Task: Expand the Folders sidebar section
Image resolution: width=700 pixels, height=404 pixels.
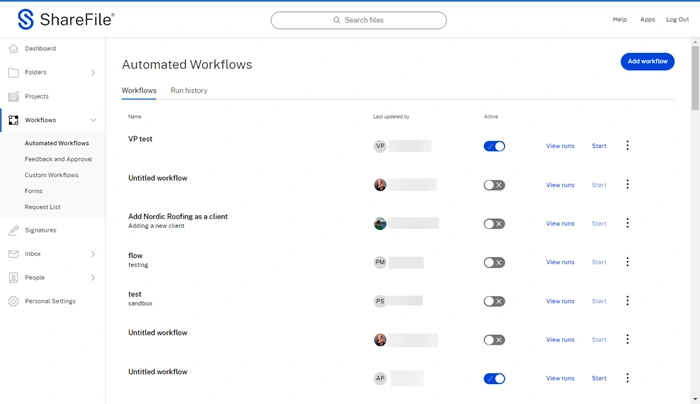Action: pos(93,72)
